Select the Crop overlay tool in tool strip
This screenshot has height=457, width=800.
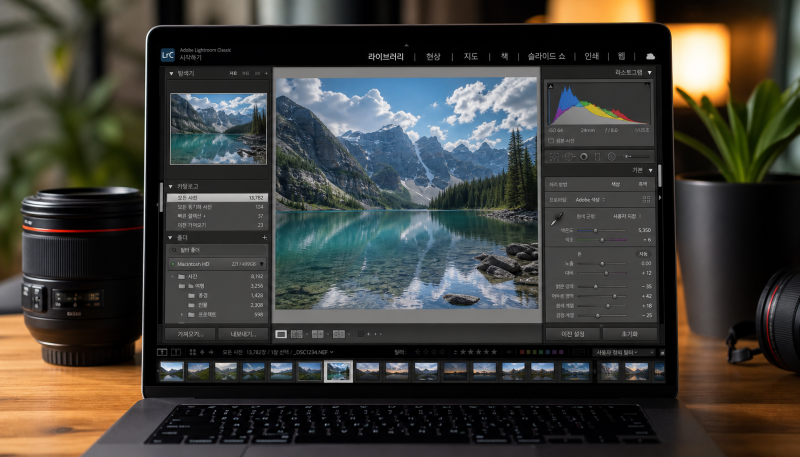click(x=555, y=157)
